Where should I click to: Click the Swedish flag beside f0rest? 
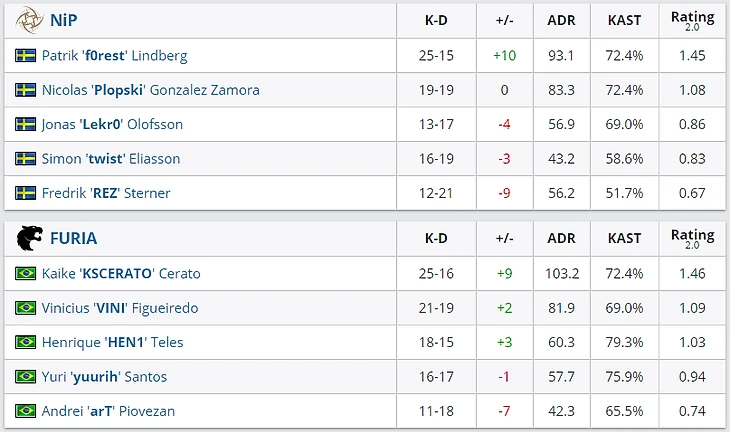tap(25, 56)
